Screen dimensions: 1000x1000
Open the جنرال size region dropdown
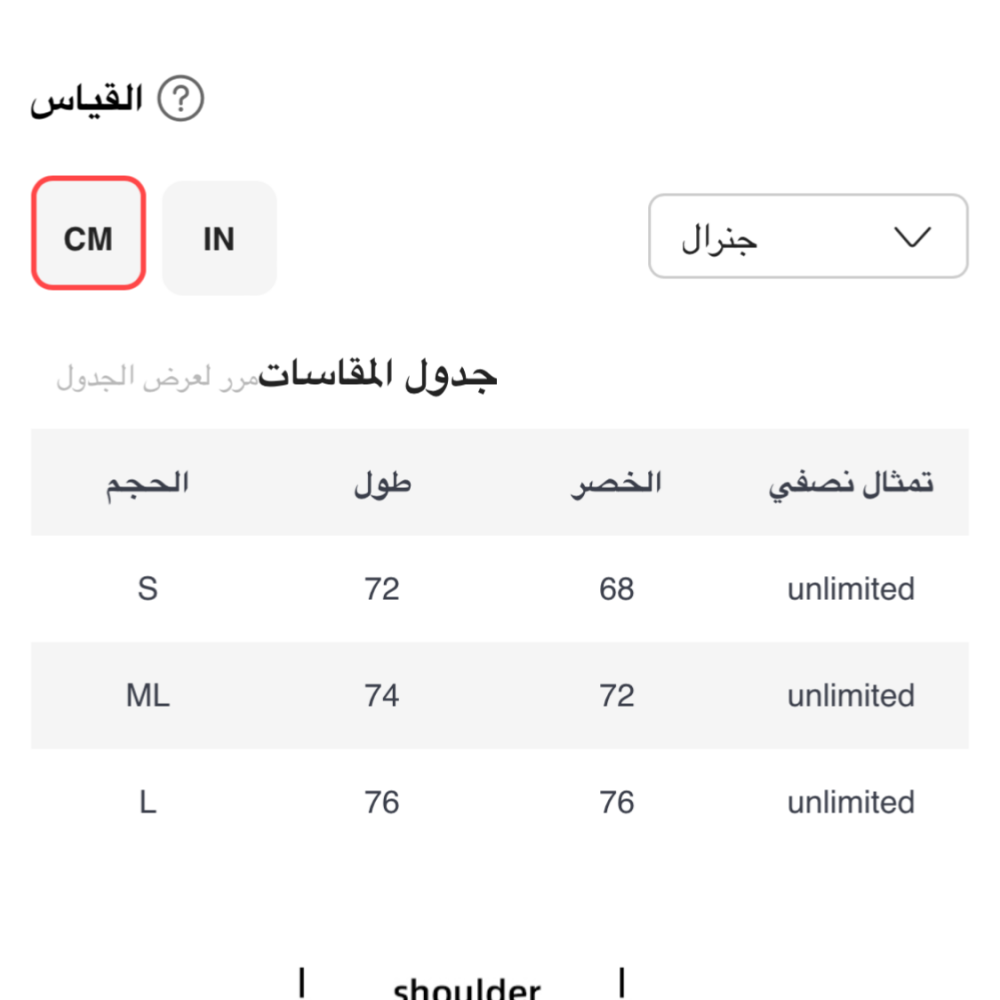pos(808,236)
